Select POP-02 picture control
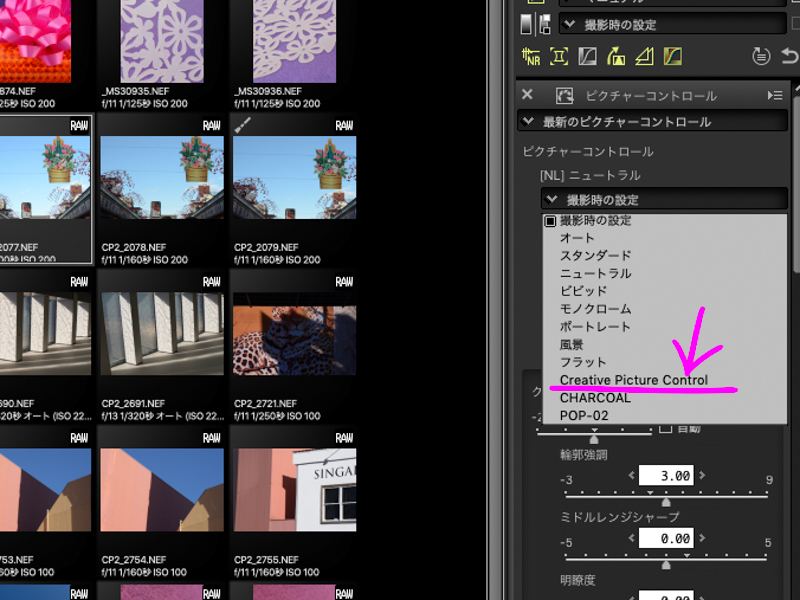 (x=664, y=415)
